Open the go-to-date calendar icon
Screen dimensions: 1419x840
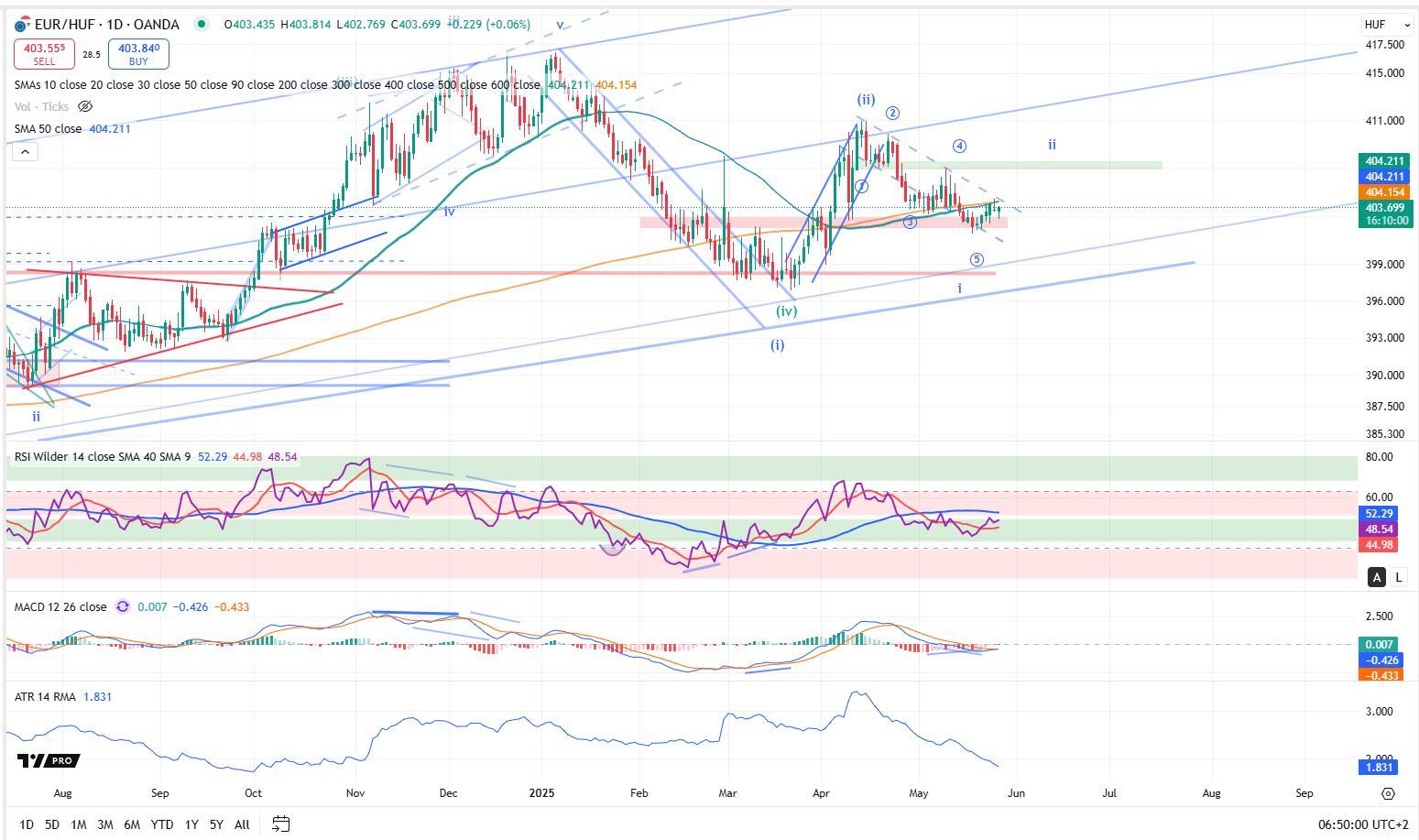click(x=281, y=824)
